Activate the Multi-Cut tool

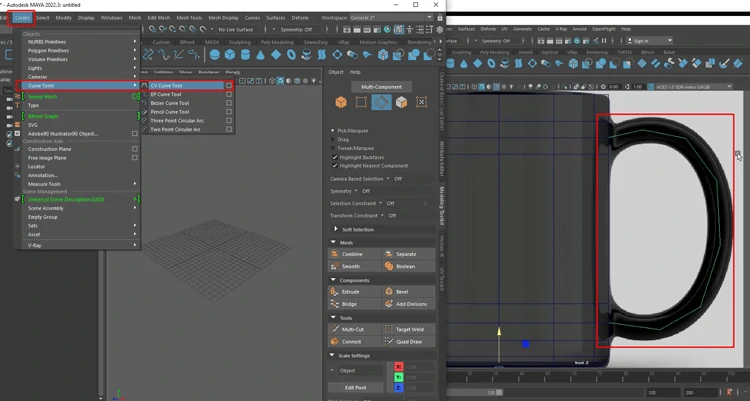[353, 329]
